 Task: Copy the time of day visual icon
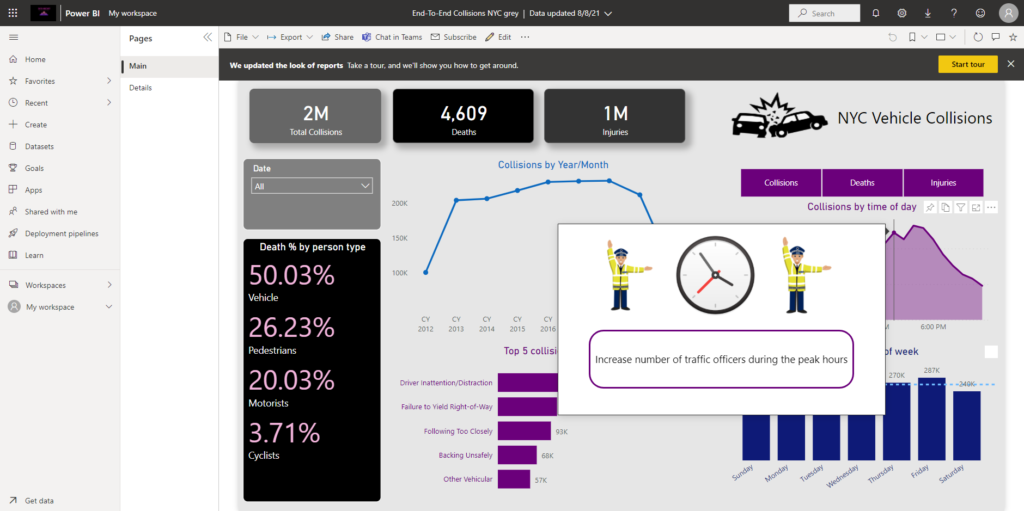[946, 207]
